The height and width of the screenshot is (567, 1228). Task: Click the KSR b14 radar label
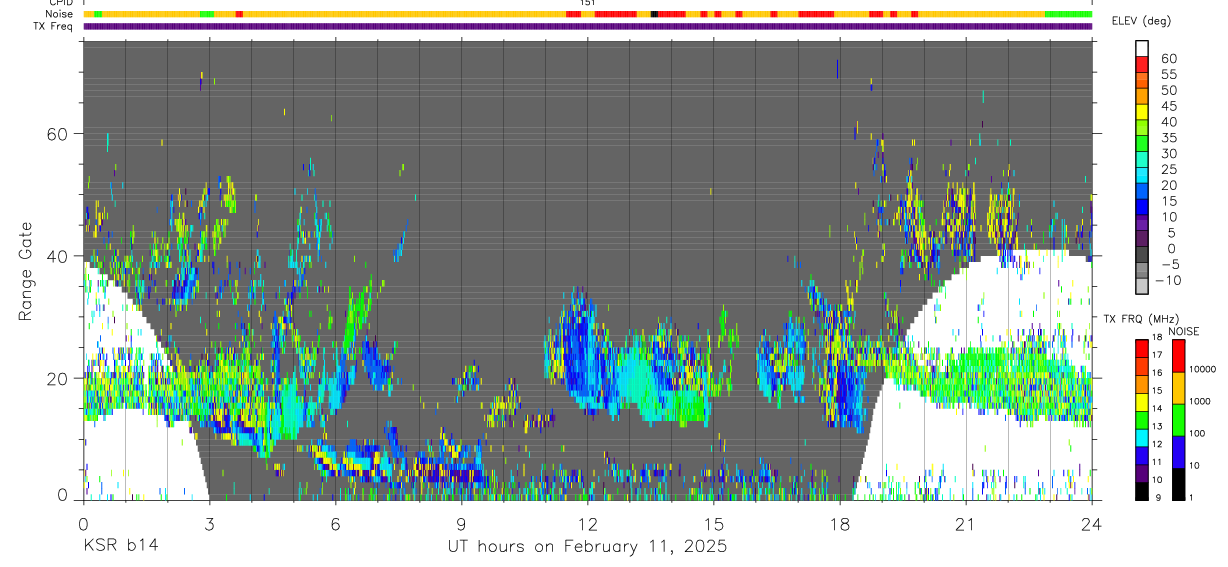tap(120, 547)
